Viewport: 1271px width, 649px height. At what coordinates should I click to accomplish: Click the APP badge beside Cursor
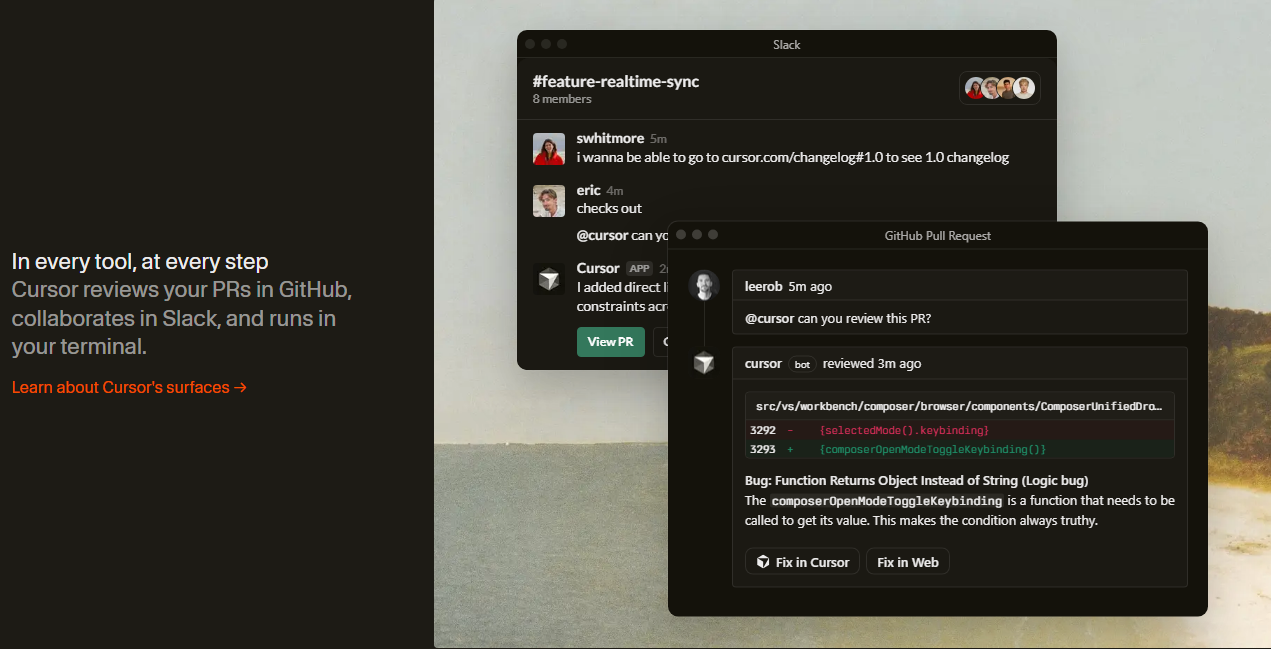(639, 268)
